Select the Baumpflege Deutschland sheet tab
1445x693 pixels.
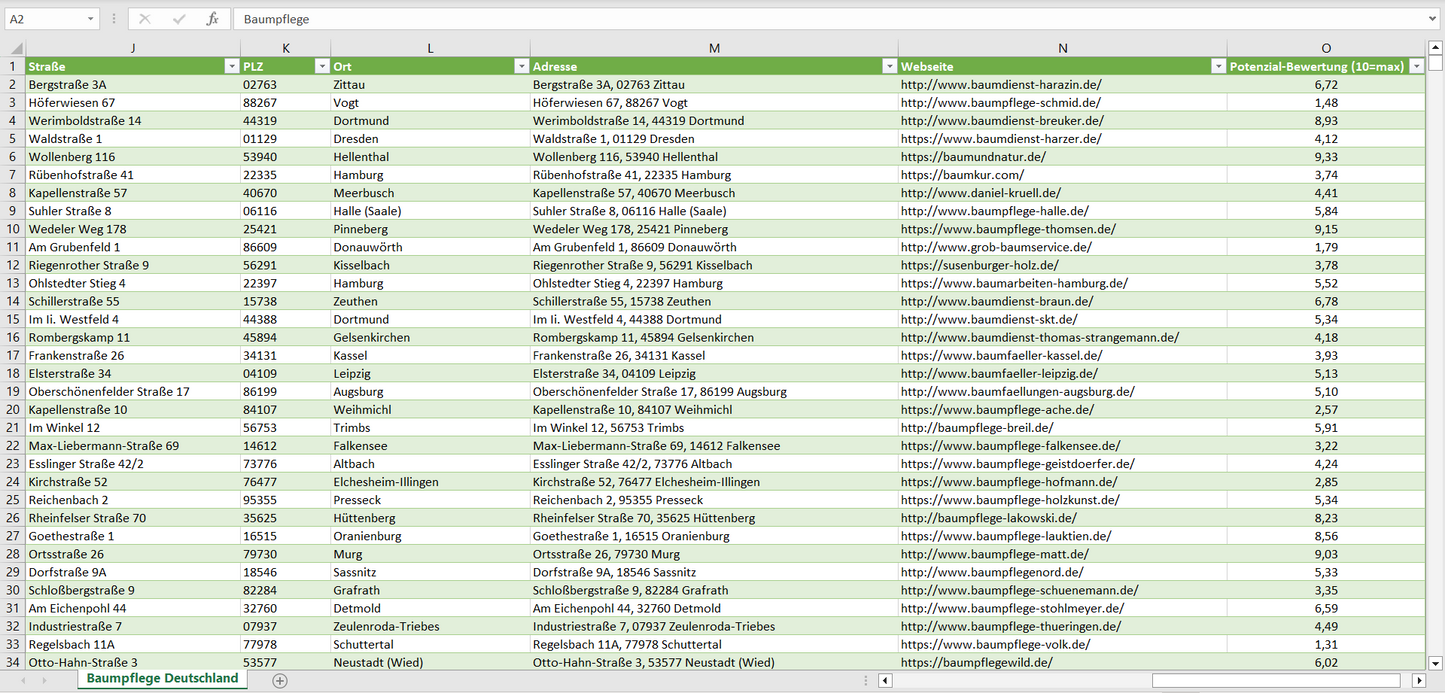162,679
